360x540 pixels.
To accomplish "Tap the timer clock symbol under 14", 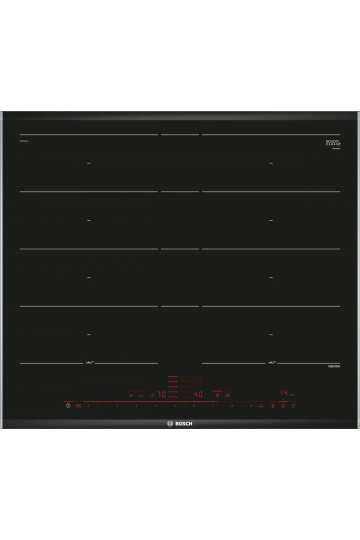I will [283, 406].
